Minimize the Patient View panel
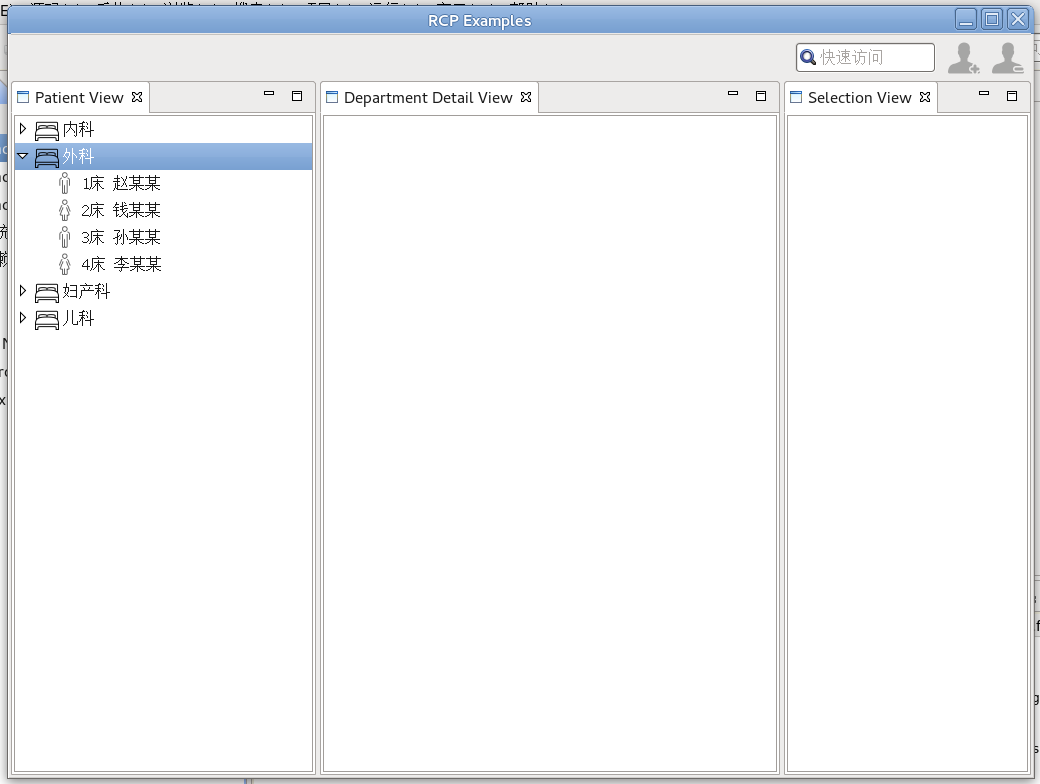 click(x=269, y=94)
